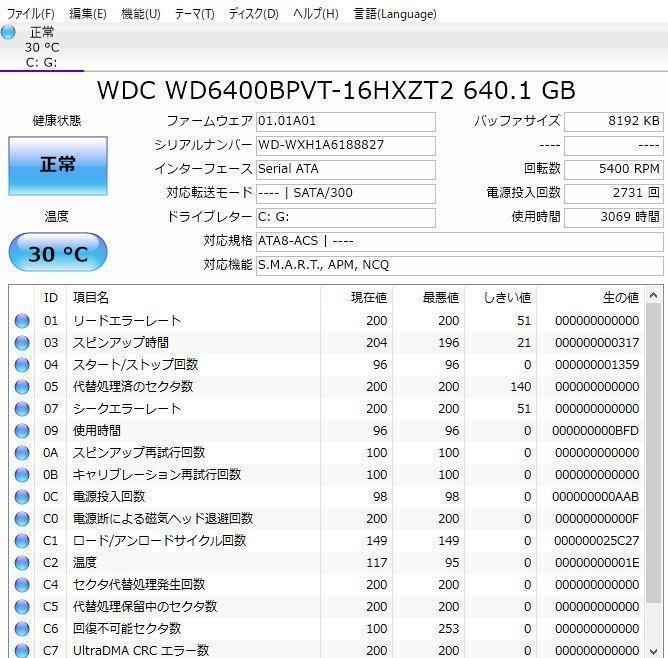The width and height of the screenshot is (668, 658).
Task: Click scrollbar up arrow in SMART list
Action: [x=654, y=295]
